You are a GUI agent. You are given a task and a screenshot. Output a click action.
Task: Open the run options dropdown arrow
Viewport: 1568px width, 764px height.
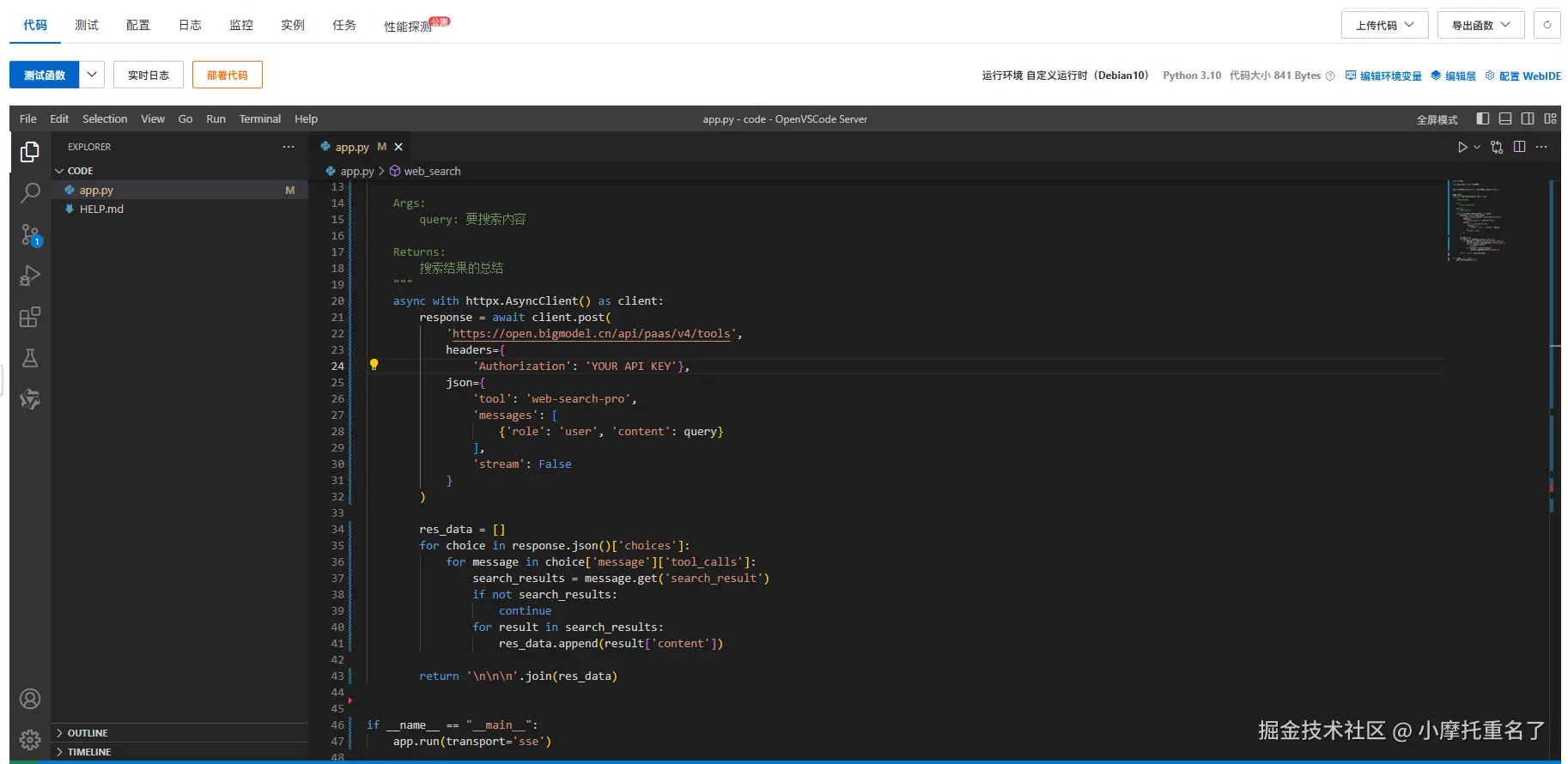(1477, 147)
